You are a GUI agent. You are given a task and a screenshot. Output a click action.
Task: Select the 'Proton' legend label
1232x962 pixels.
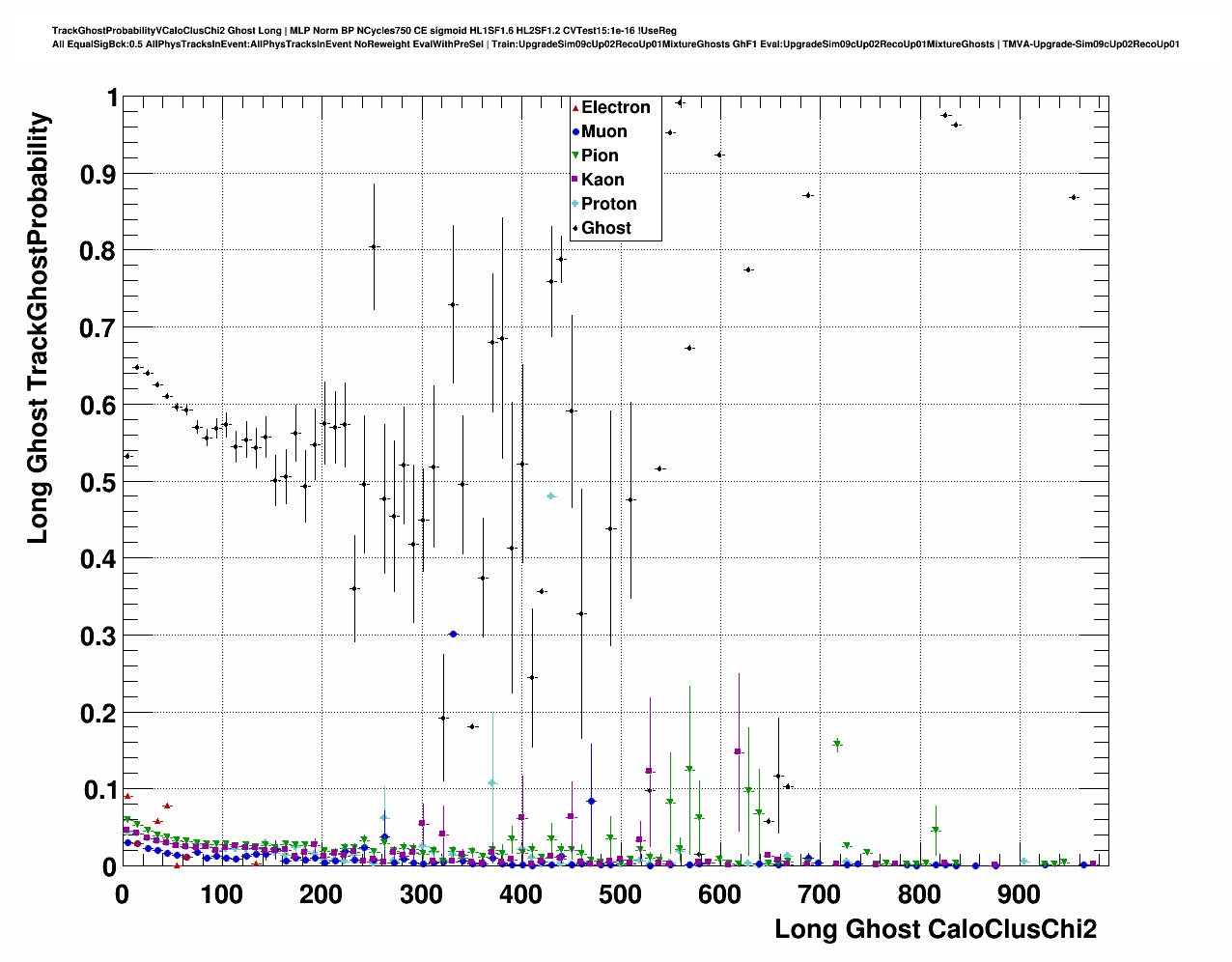(609, 204)
